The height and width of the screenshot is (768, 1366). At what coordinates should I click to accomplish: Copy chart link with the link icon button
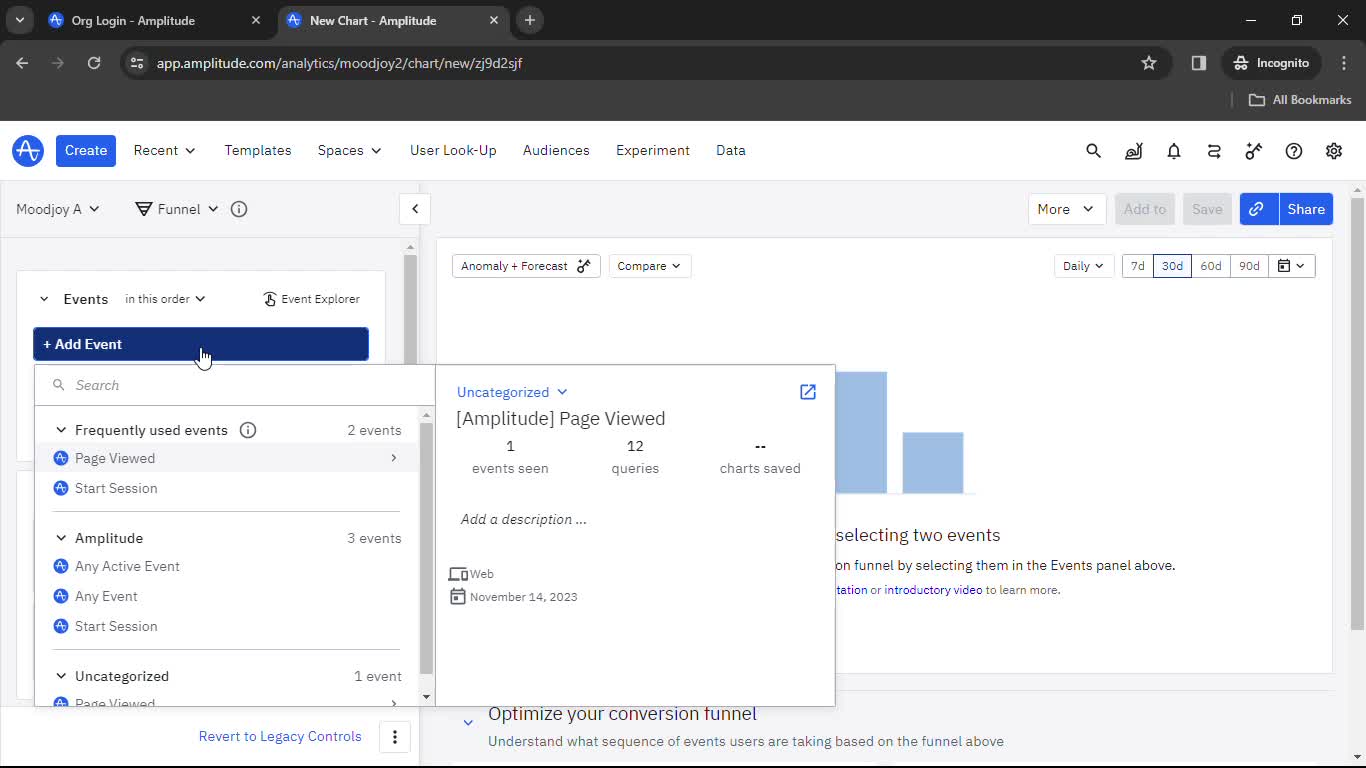pos(1258,209)
